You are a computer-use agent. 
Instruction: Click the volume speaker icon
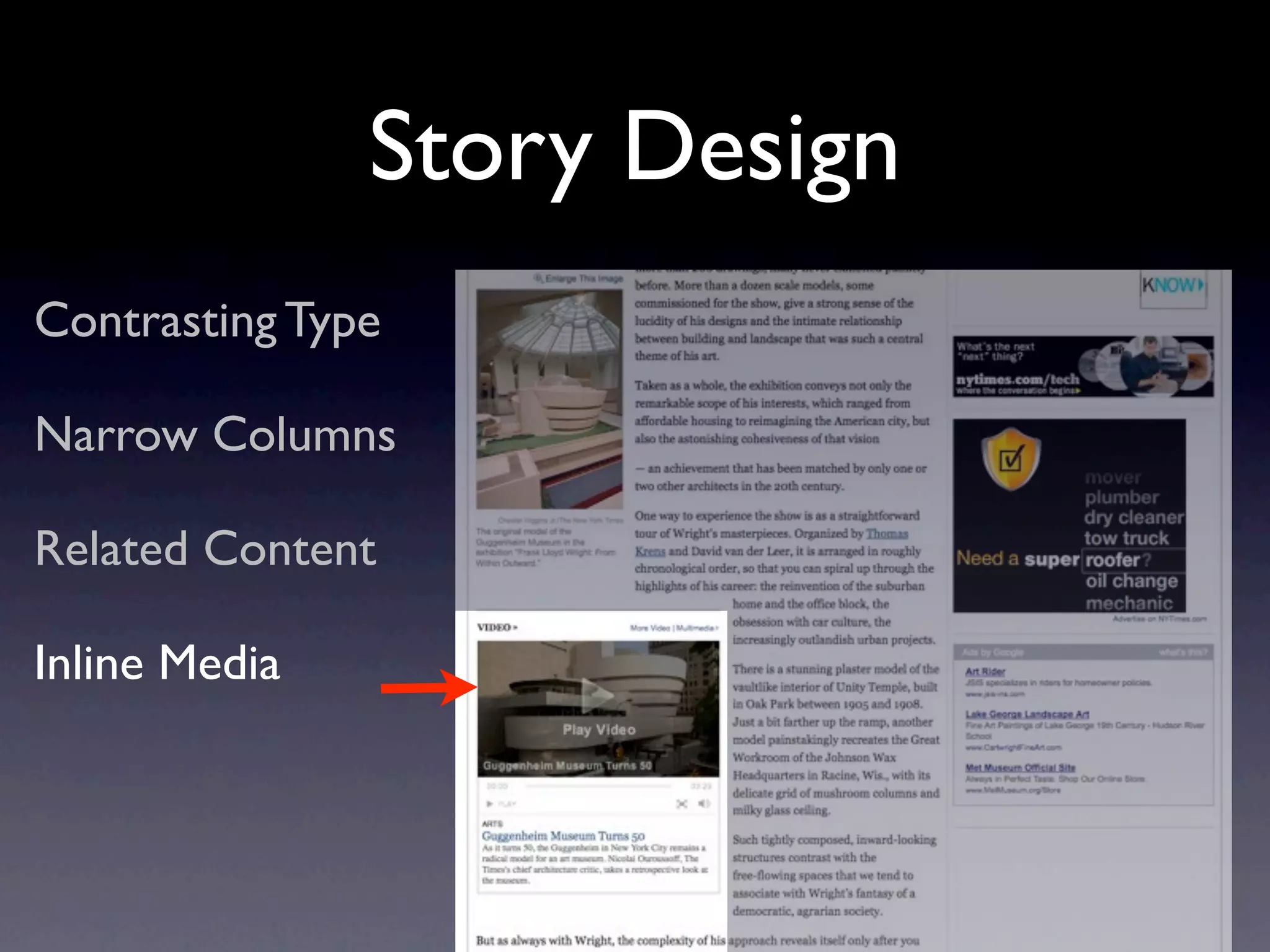point(704,803)
